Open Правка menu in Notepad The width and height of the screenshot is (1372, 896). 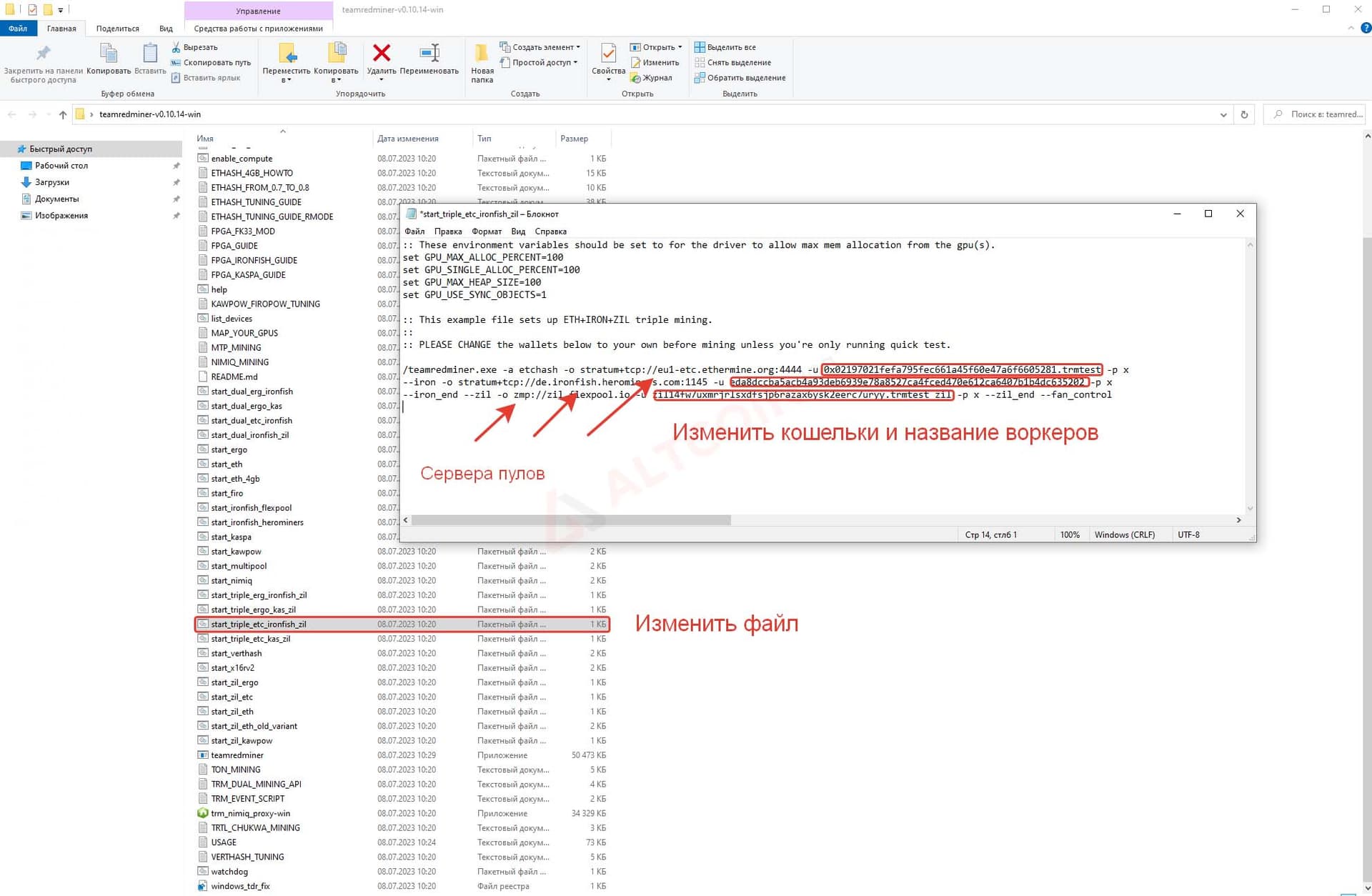coord(448,232)
